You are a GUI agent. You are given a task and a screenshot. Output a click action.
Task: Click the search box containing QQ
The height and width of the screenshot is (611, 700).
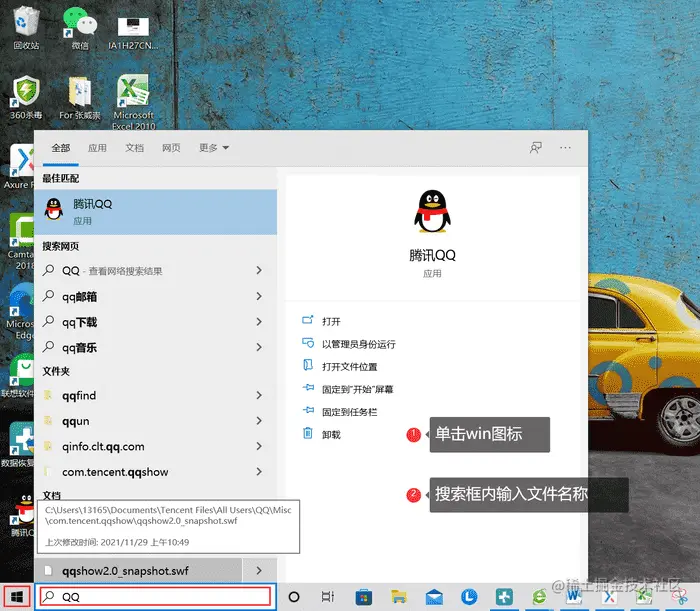[x=155, y=597]
